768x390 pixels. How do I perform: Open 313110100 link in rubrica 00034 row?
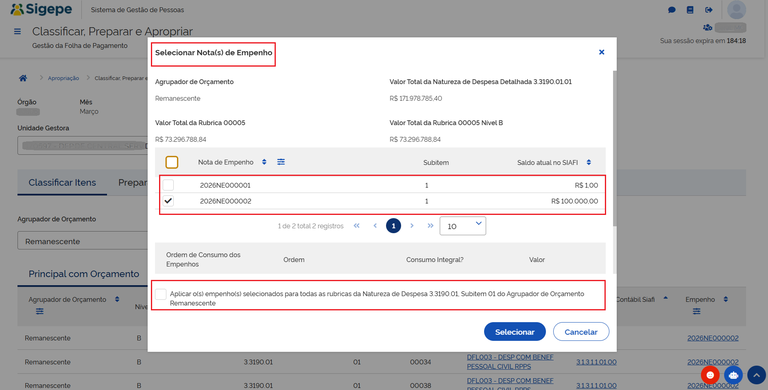pyautogui.click(x=596, y=362)
